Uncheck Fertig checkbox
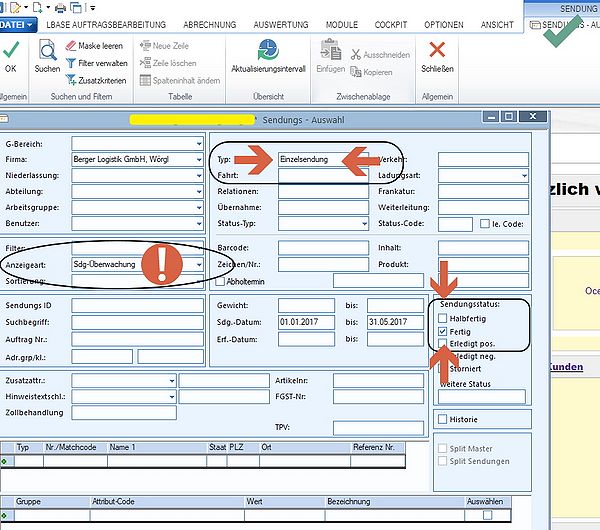 point(443,331)
